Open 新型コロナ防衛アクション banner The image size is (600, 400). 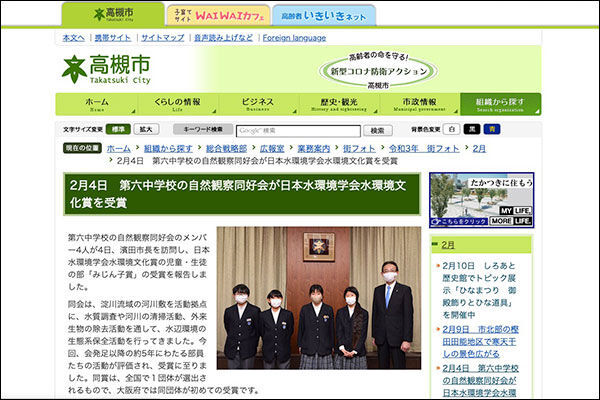(378, 71)
